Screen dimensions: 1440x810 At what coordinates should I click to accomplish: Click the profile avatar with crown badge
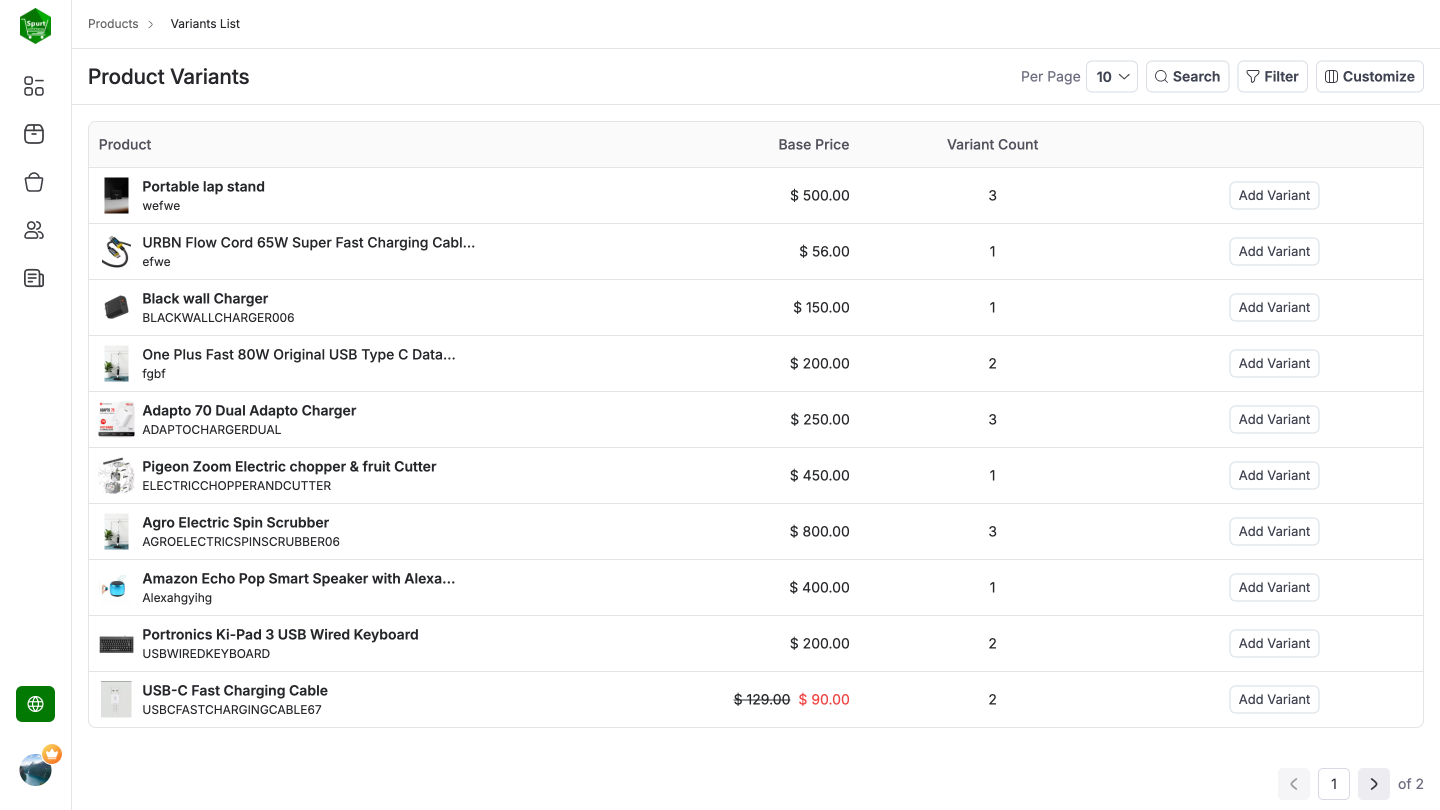pyautogui.click(x=37, y=768)
